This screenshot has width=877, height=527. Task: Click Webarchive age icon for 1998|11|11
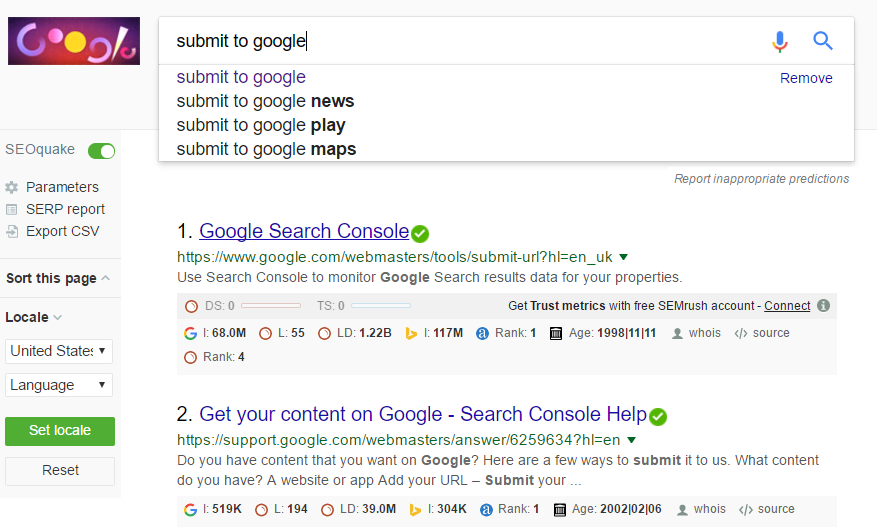pyautogui.click(x=555, y=333)
